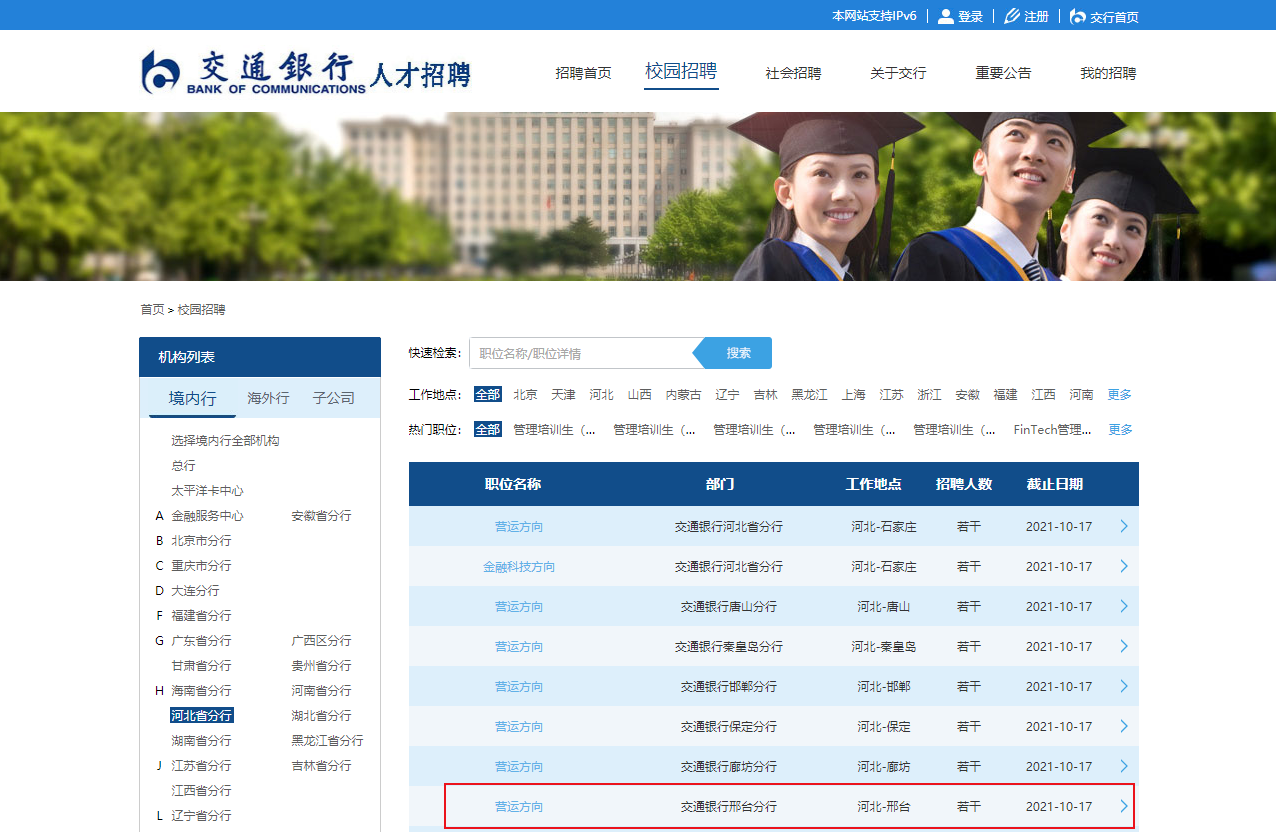Open arrow for Baoding branch row
Screen dimensions: 1276x832
(x=1123, y=726)
